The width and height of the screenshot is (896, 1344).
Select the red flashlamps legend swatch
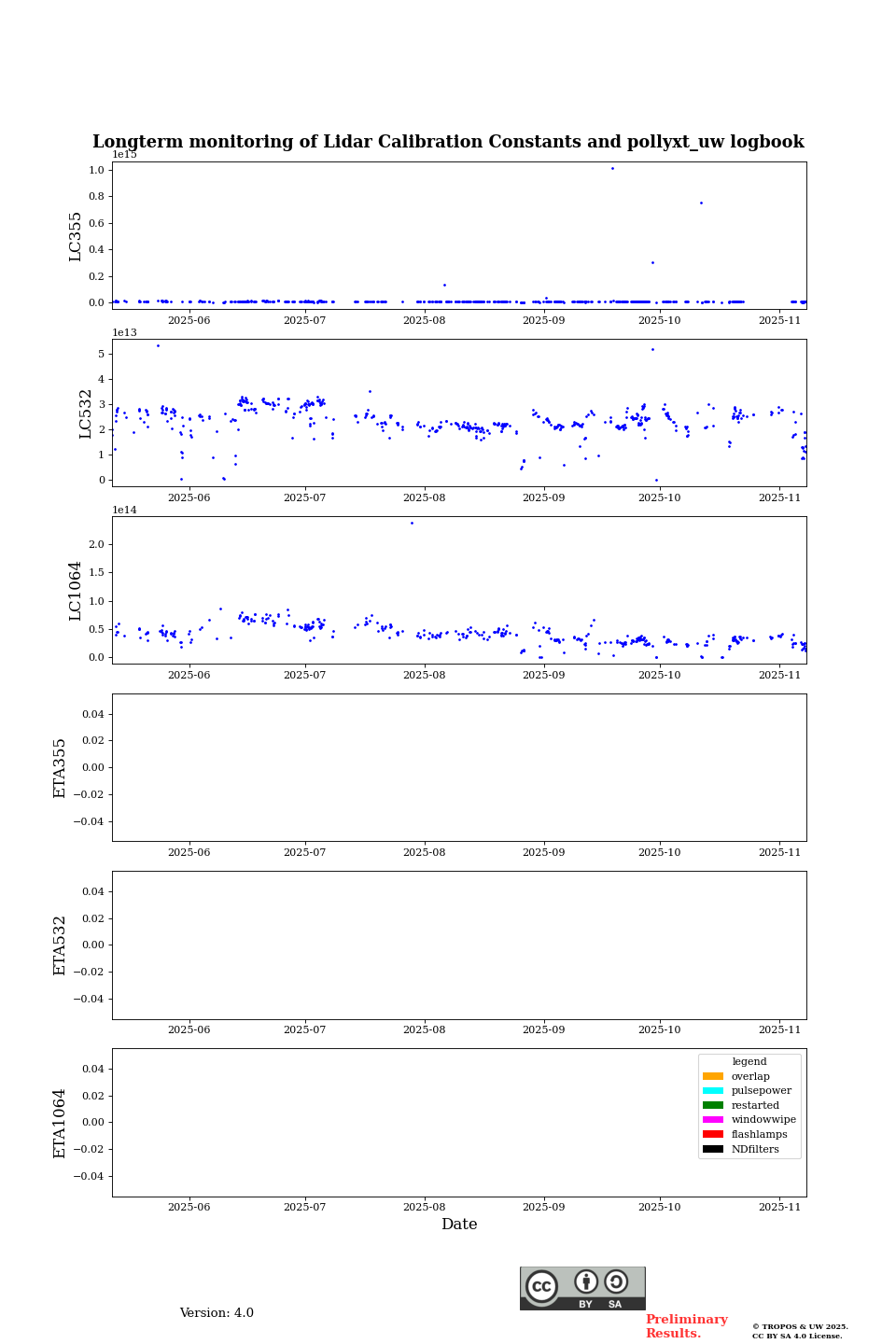[x=712, y=1135]
